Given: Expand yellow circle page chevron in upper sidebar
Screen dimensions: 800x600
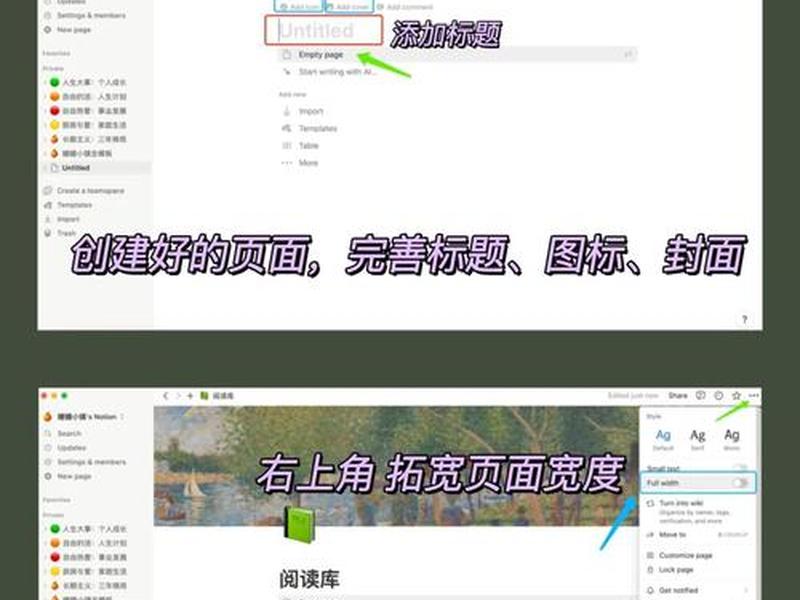Looking at the screenshot, I should (45, 125).
